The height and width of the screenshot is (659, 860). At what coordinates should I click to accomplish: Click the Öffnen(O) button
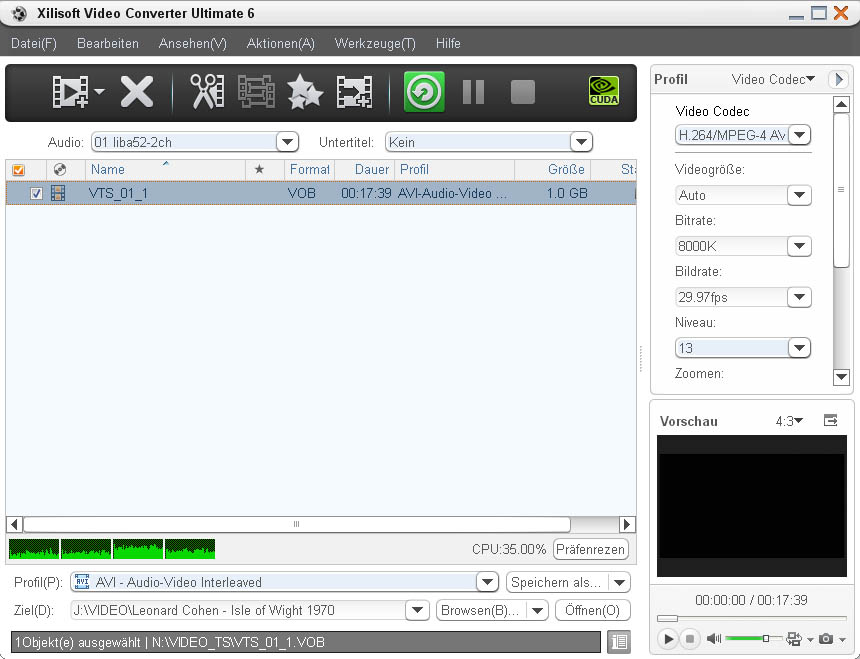(x=592, y=610)
